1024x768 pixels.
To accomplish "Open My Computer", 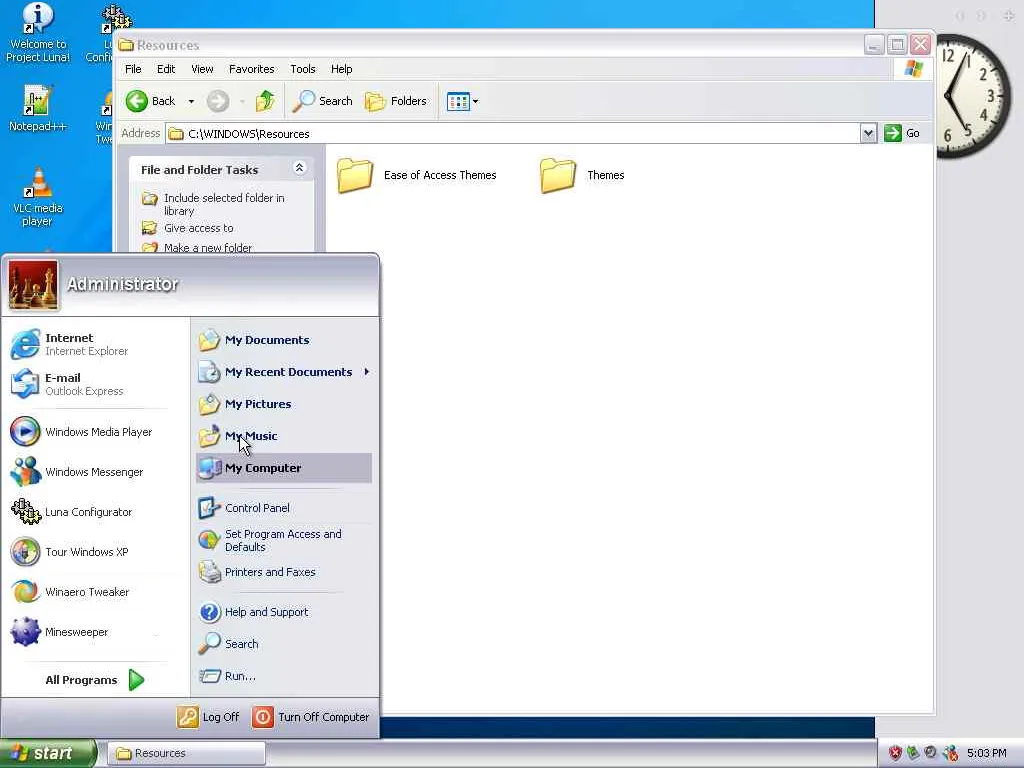I will coord(283,468).
